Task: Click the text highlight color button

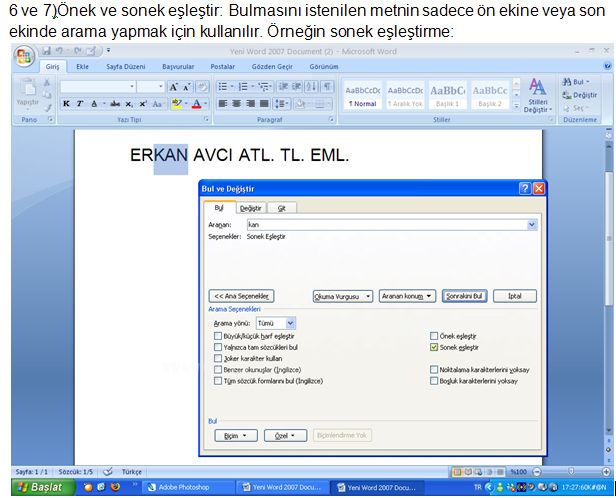Action: click(177, 104)
